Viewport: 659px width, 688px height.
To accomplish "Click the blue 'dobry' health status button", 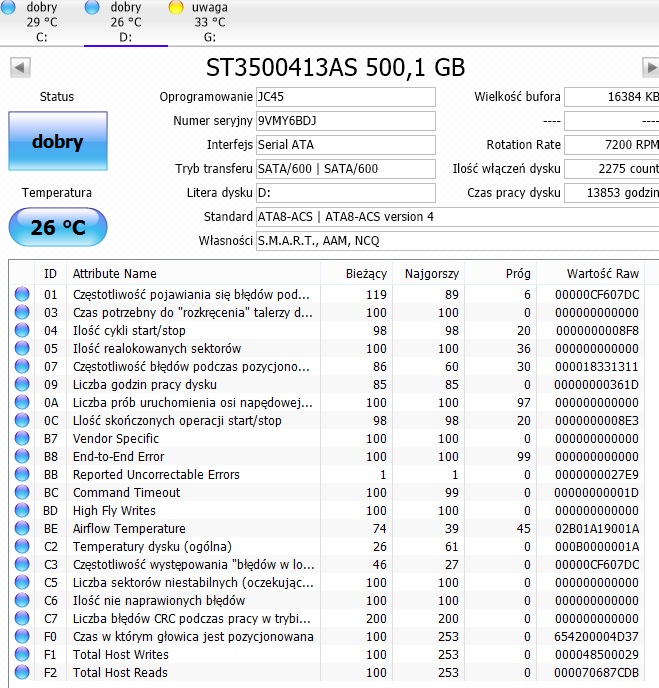I will click(x=58, y=141).
